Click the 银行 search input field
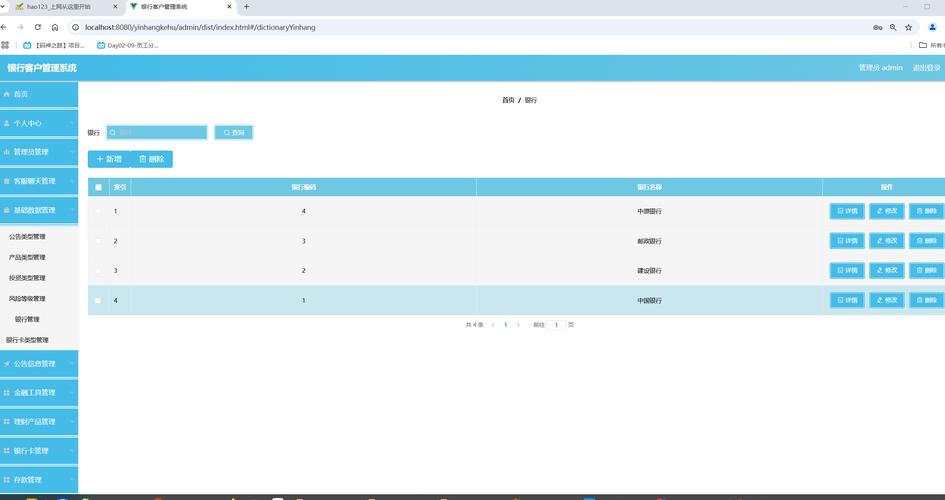The height and width of the screenshot is (500, 945). tap(160, 132)
